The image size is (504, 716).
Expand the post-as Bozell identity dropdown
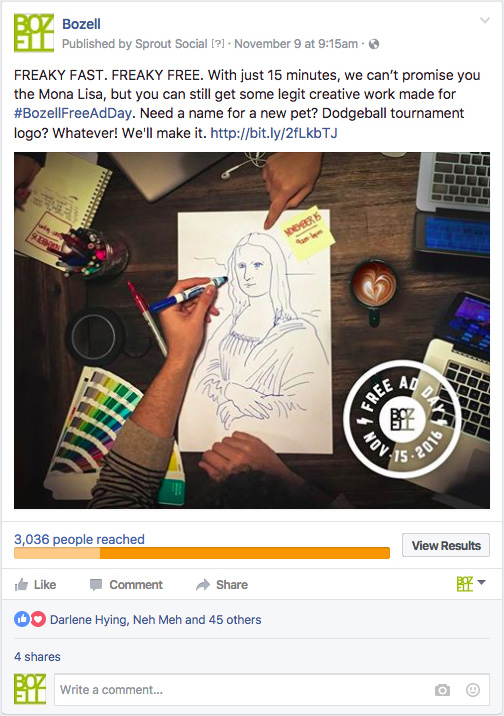click(x=471, y=584)
